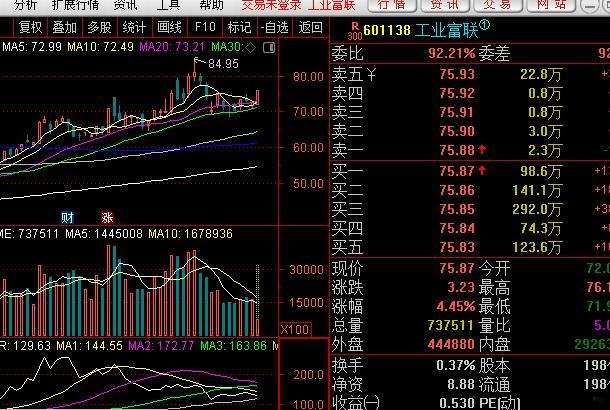Viewport: 610px width, 410px height.
Task: Click volume MA10: 1678936 label
Action: tap(191, 234)
